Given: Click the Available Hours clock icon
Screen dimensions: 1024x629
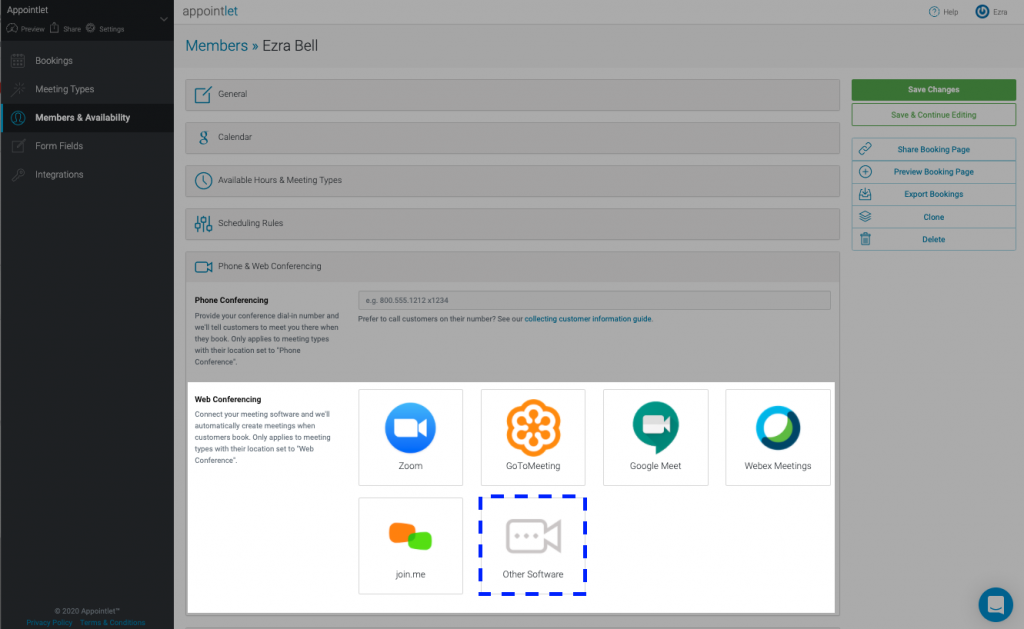Looking at the screenshot, I should 203,180.
